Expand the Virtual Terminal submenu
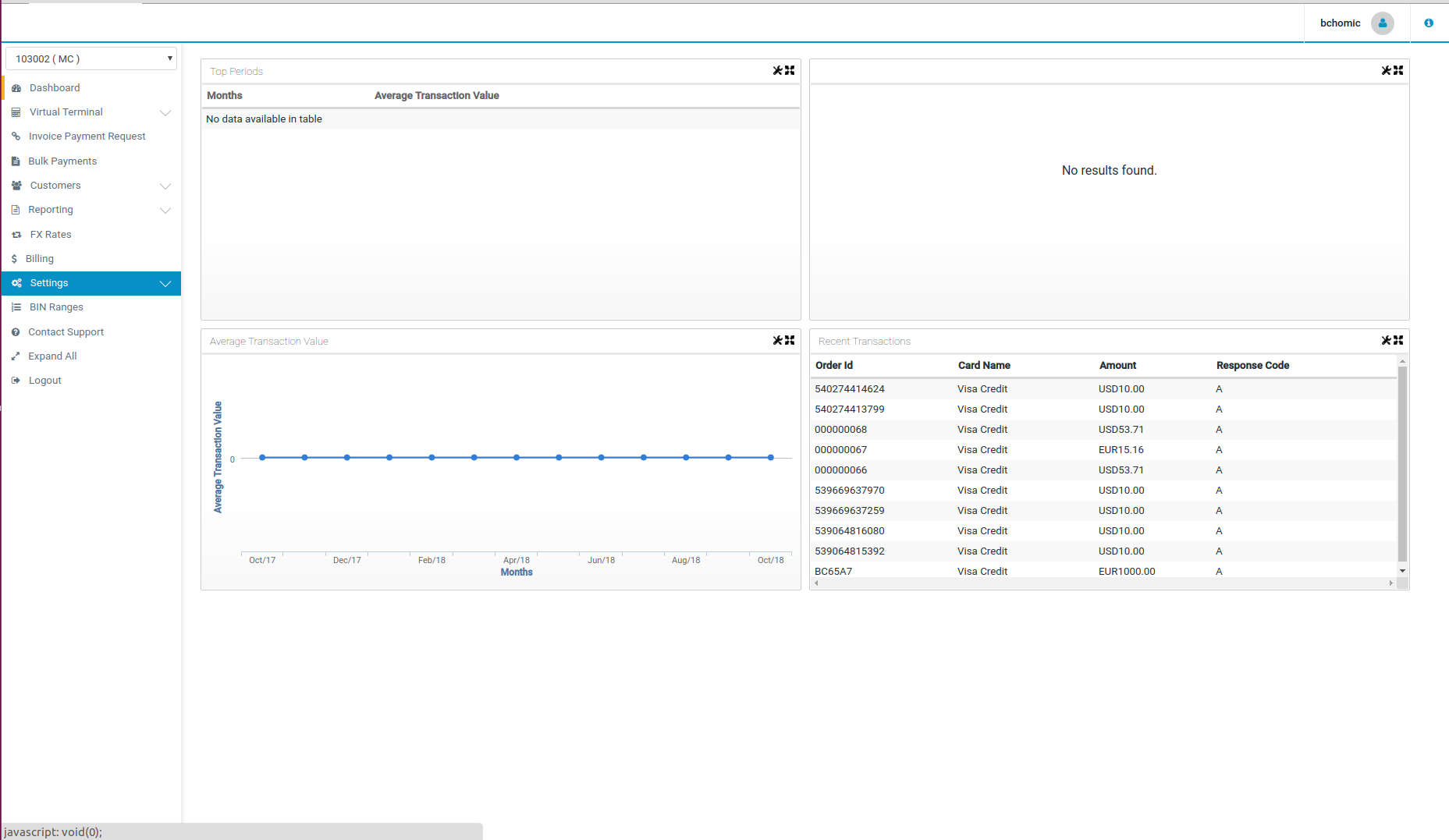Screen dimensions: 1449x840 tap(165, 112)
